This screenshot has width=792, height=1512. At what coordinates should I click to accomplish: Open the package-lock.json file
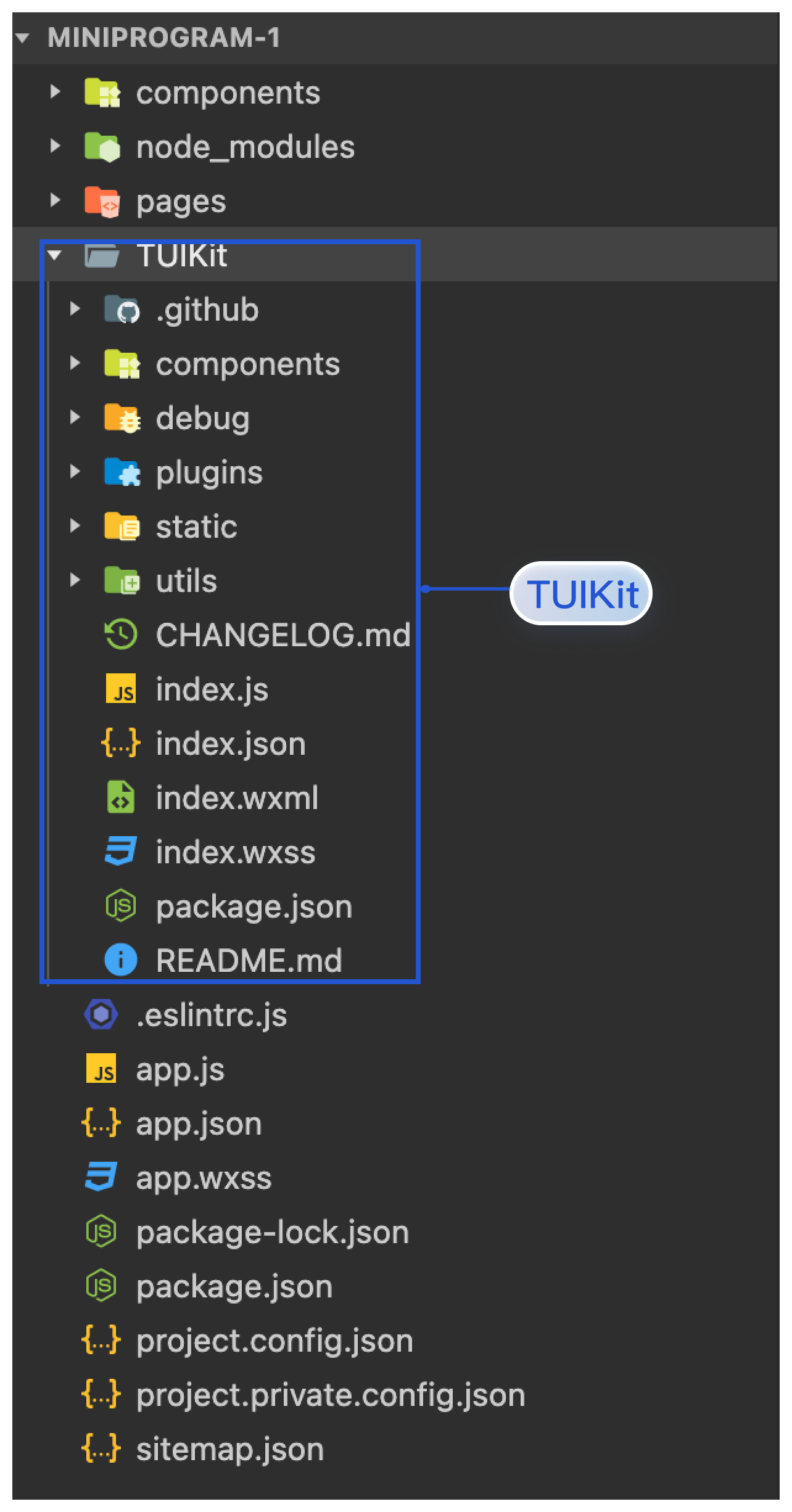point(273,1233)
